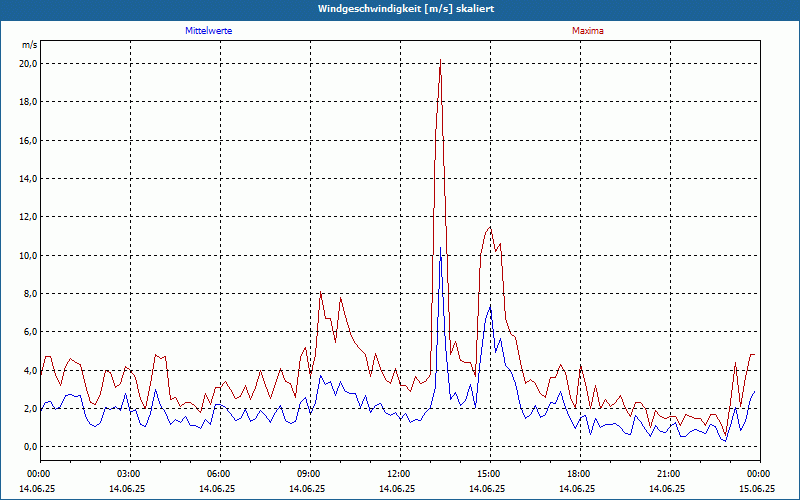
Task: Click the 14,0 y-axis value
Action: click(x=28, y=179)
